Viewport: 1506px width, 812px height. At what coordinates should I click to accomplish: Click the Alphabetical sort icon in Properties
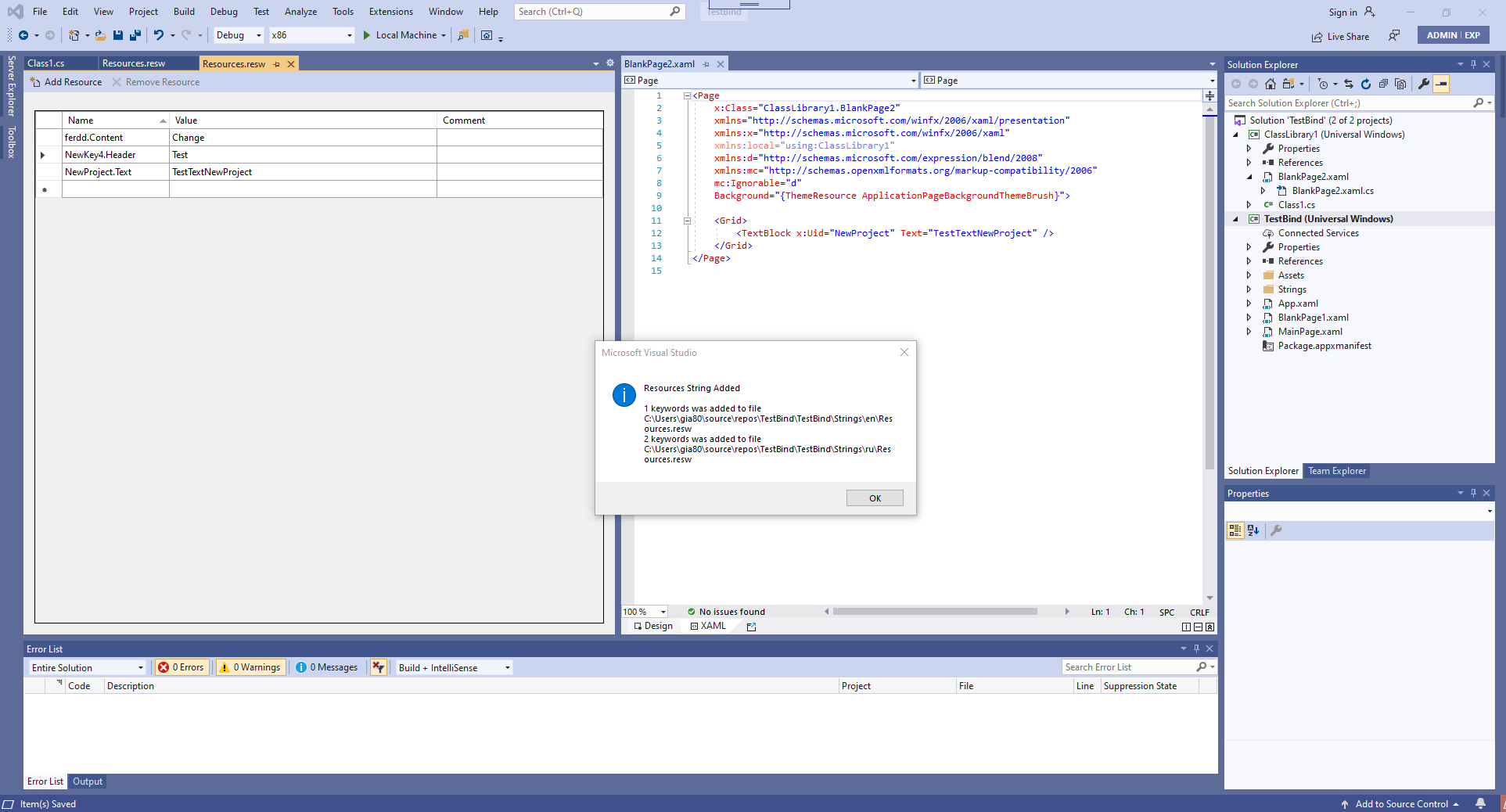(x=1253, y=530)
